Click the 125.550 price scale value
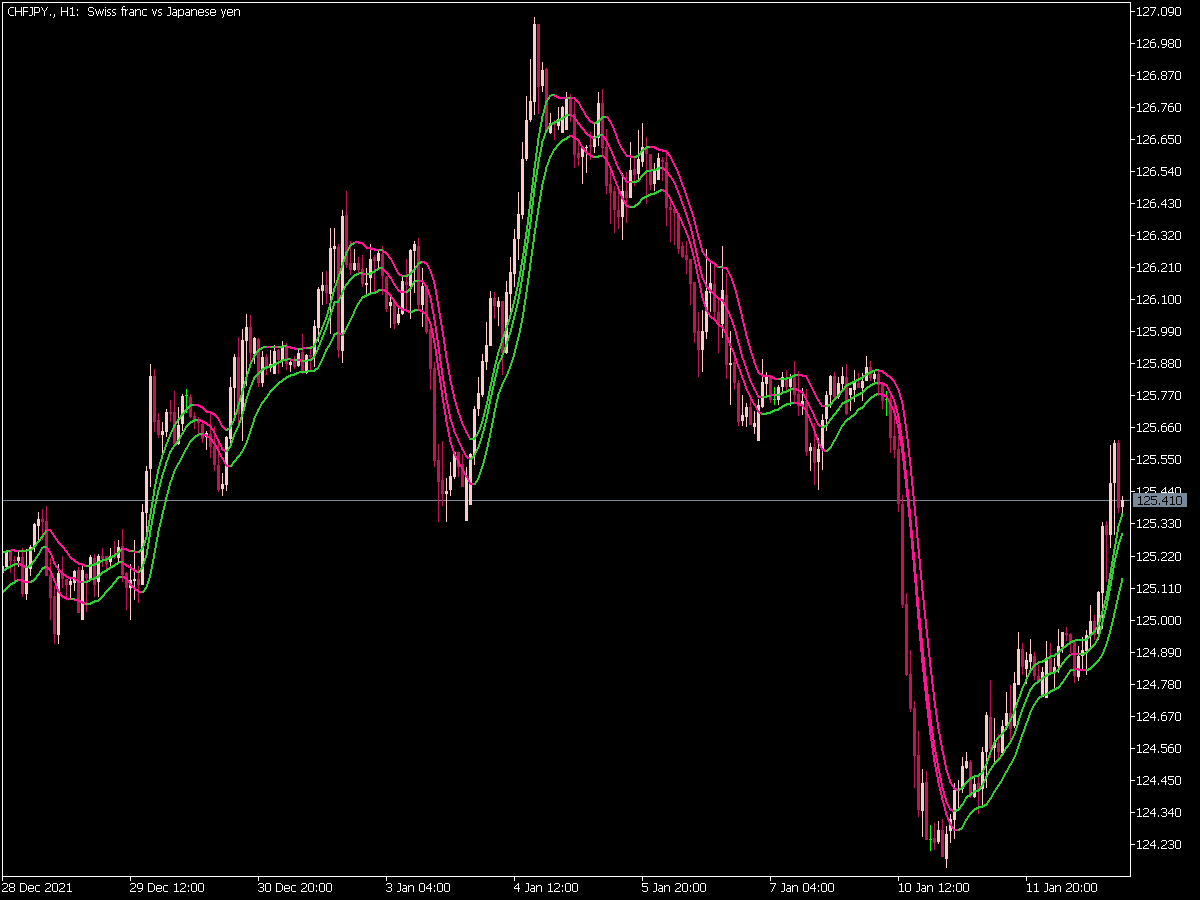The image size is (1200, 900). click(x=1160, y=460)
